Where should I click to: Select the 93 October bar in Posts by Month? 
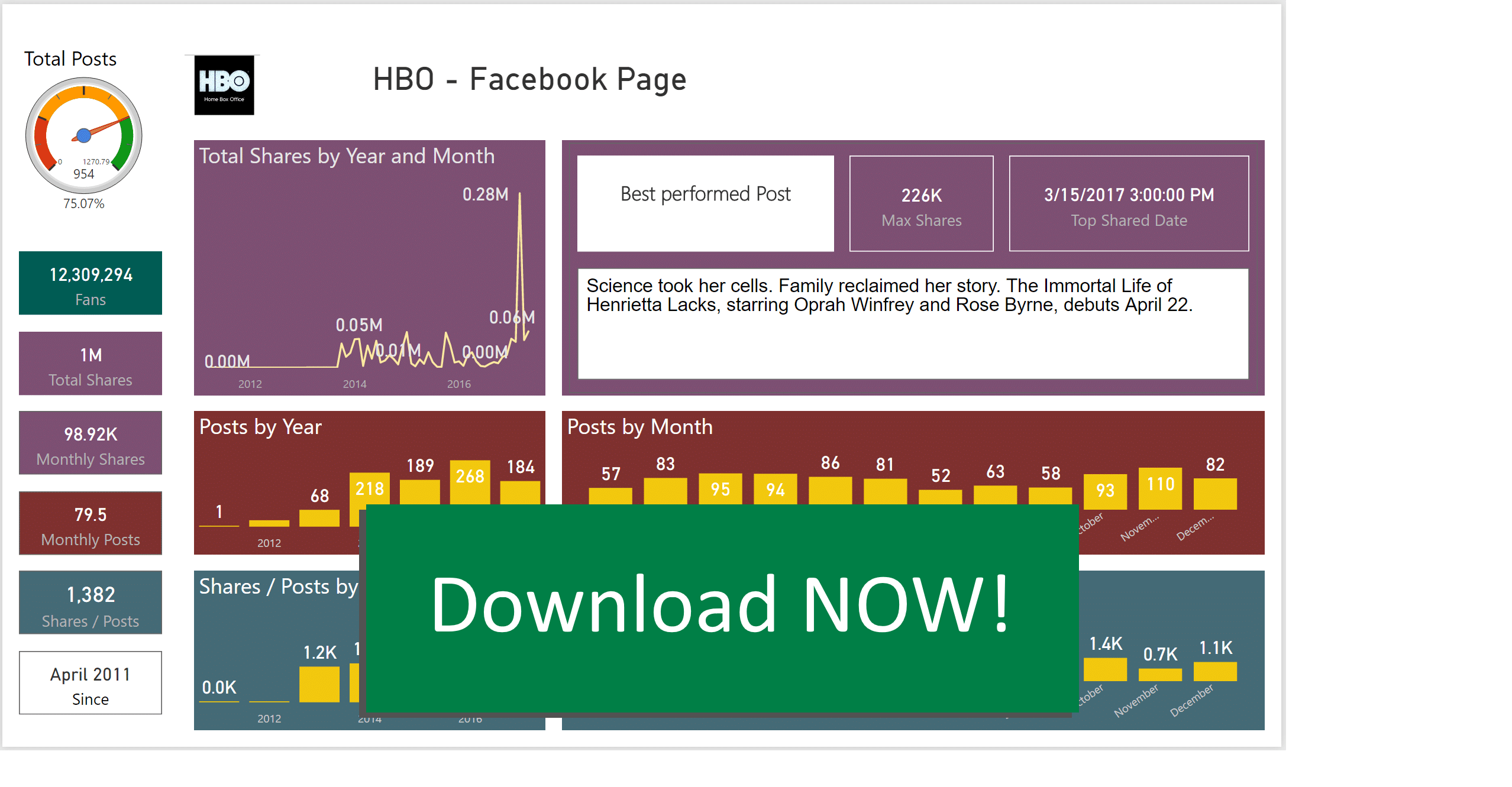[x=1105, y=492]
